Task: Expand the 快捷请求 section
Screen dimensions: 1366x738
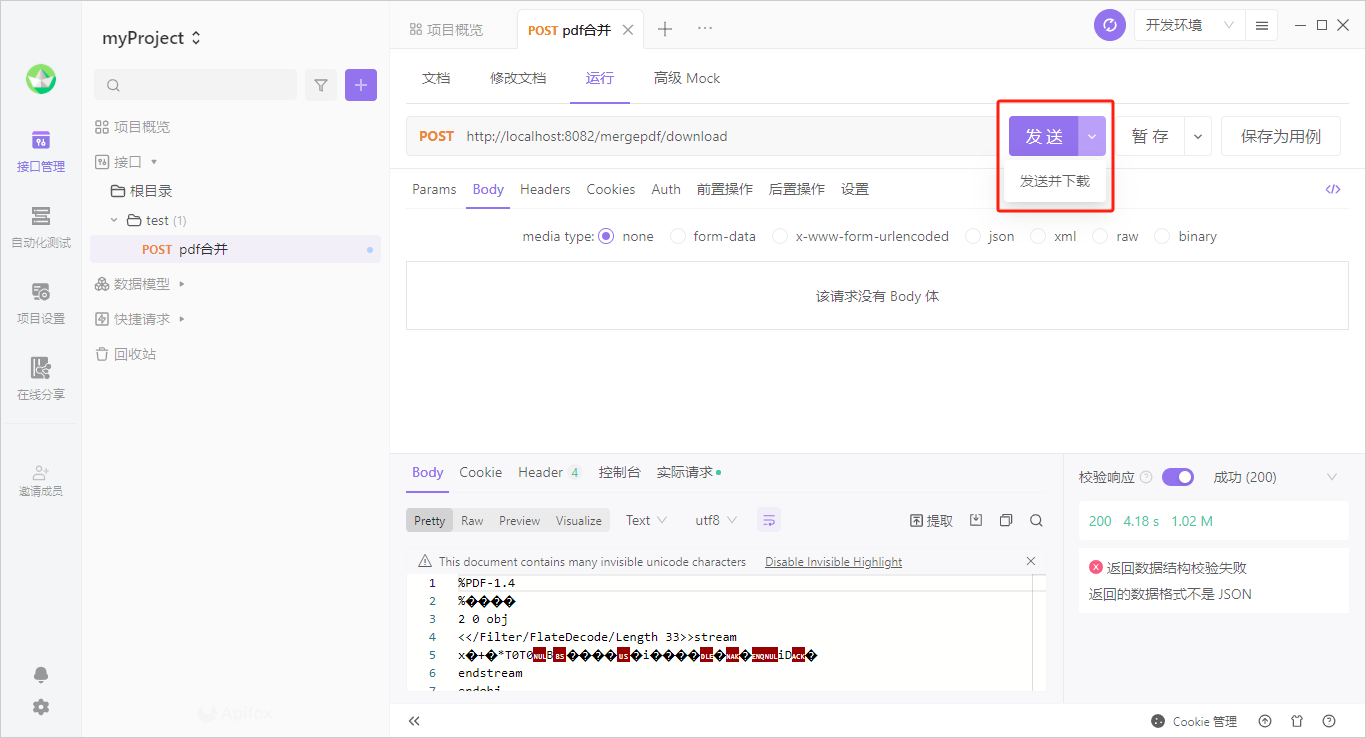Action: click(182, 319)
